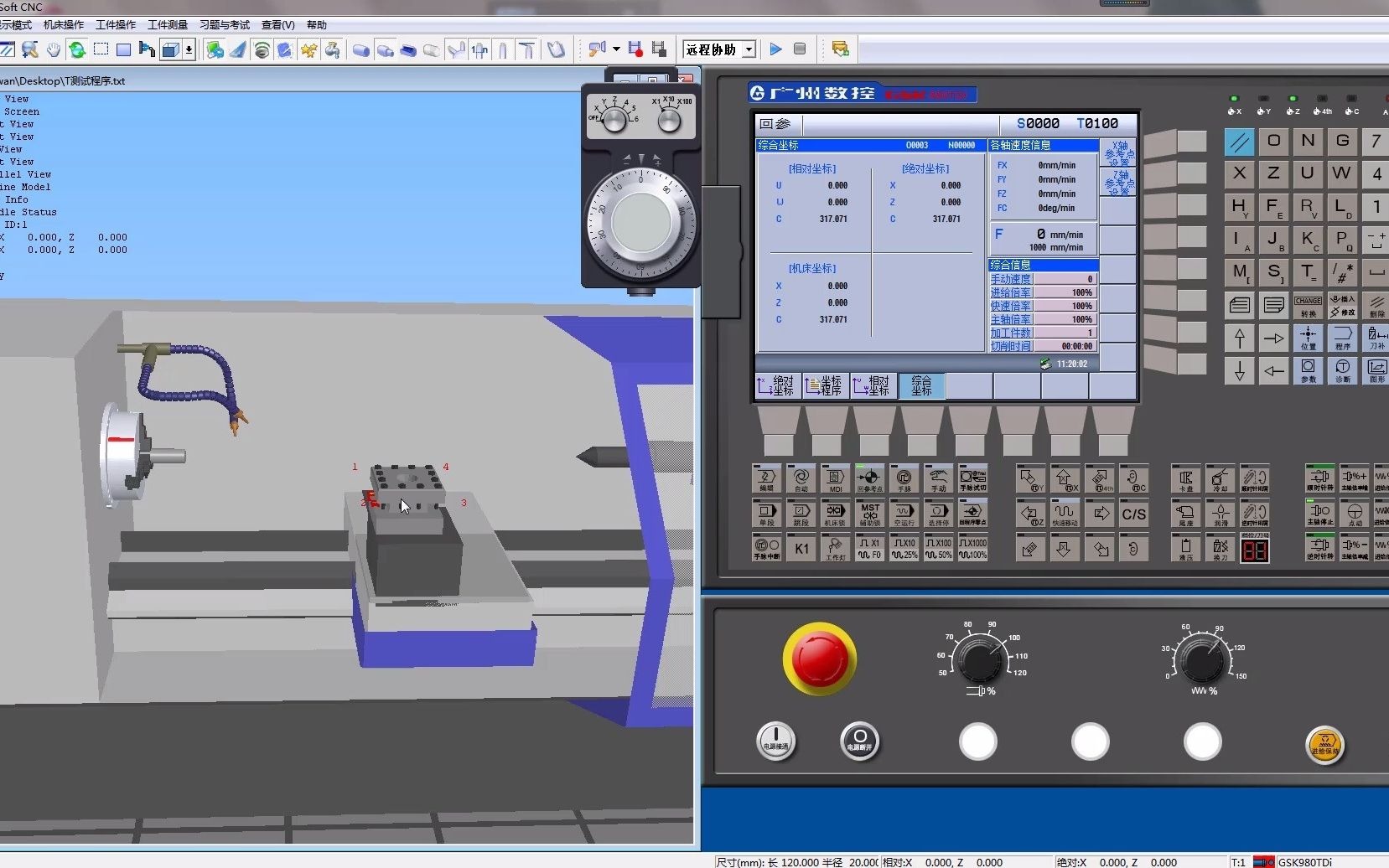Viewport: 1389px width, 868px height.
Task: Click the 诊断 diagnosis key
Action: 1342,369
